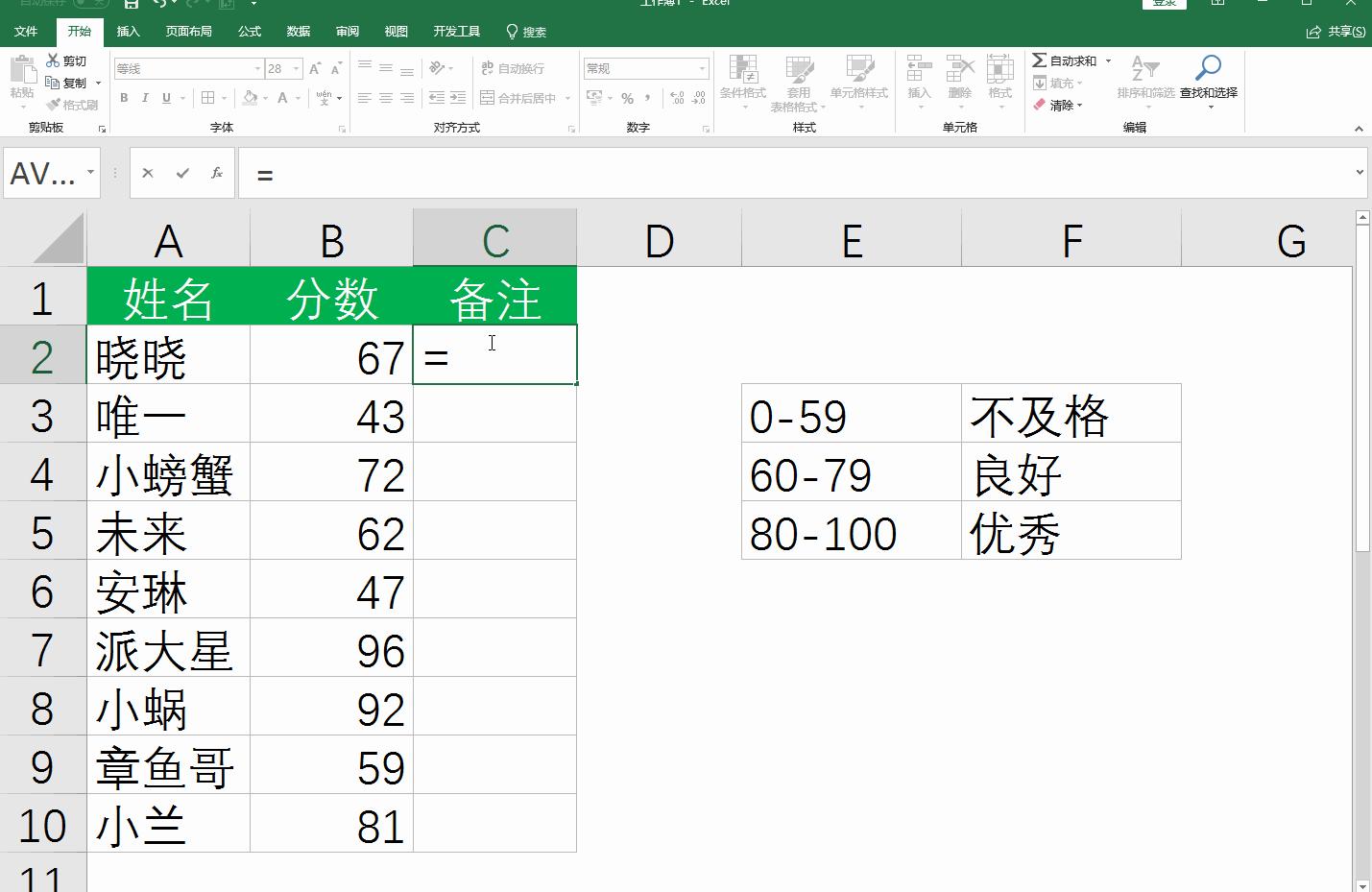Toggle italic formatting with the I icon
This screenshot has width=1372, height=892.
[145, 97]
